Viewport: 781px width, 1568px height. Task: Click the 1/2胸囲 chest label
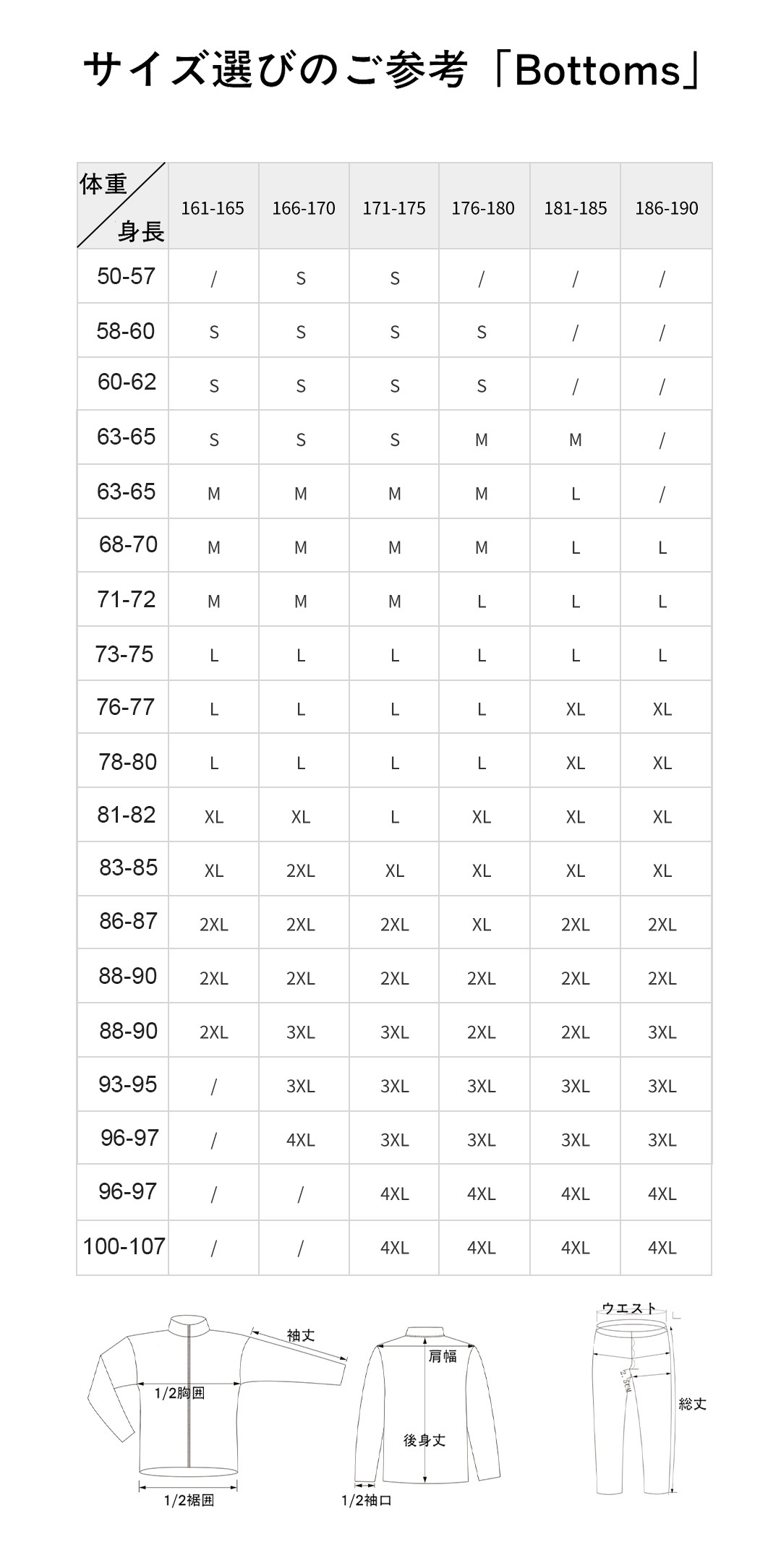point(180,1393)
